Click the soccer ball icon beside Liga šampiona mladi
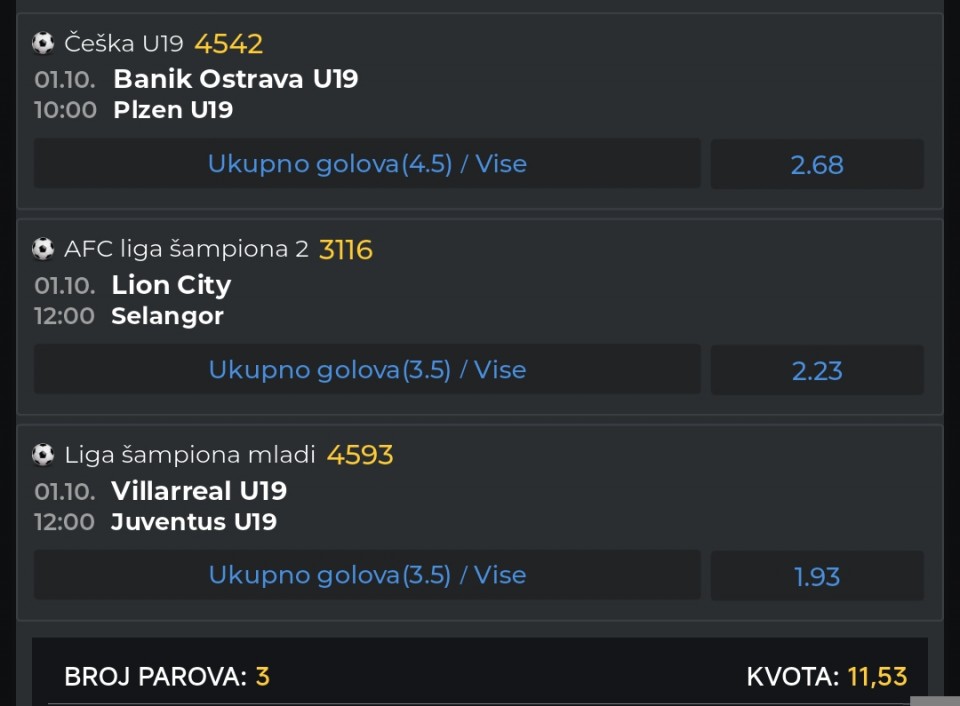 coord(43,455)
